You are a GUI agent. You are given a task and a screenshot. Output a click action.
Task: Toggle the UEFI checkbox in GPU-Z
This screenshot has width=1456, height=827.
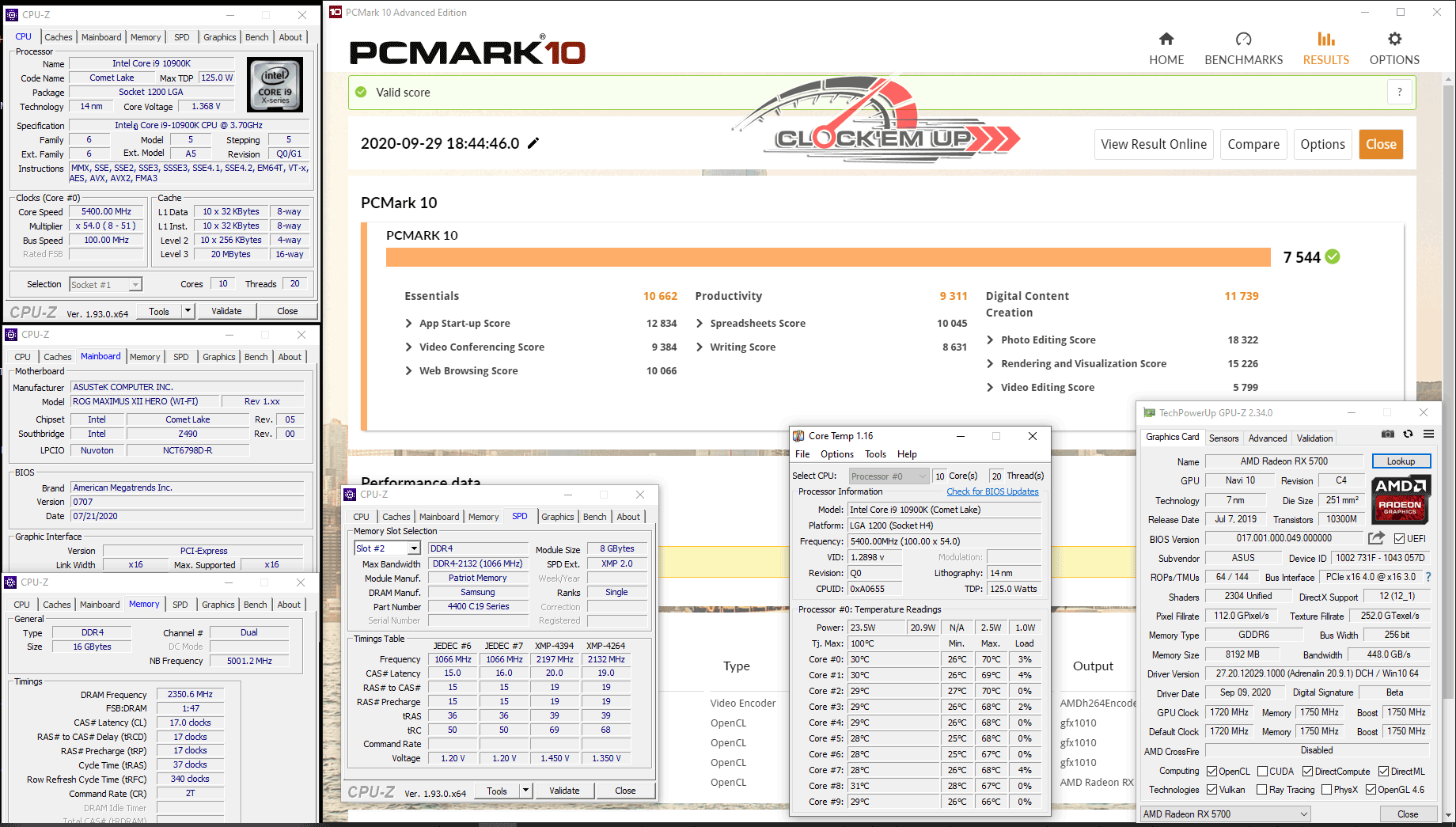pos(1399,539)
